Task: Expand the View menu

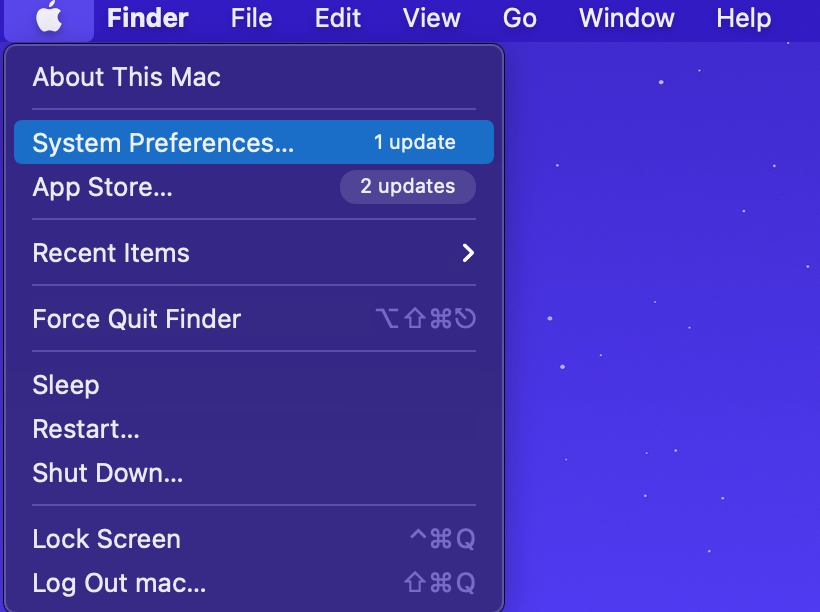Action: (431, 18)
